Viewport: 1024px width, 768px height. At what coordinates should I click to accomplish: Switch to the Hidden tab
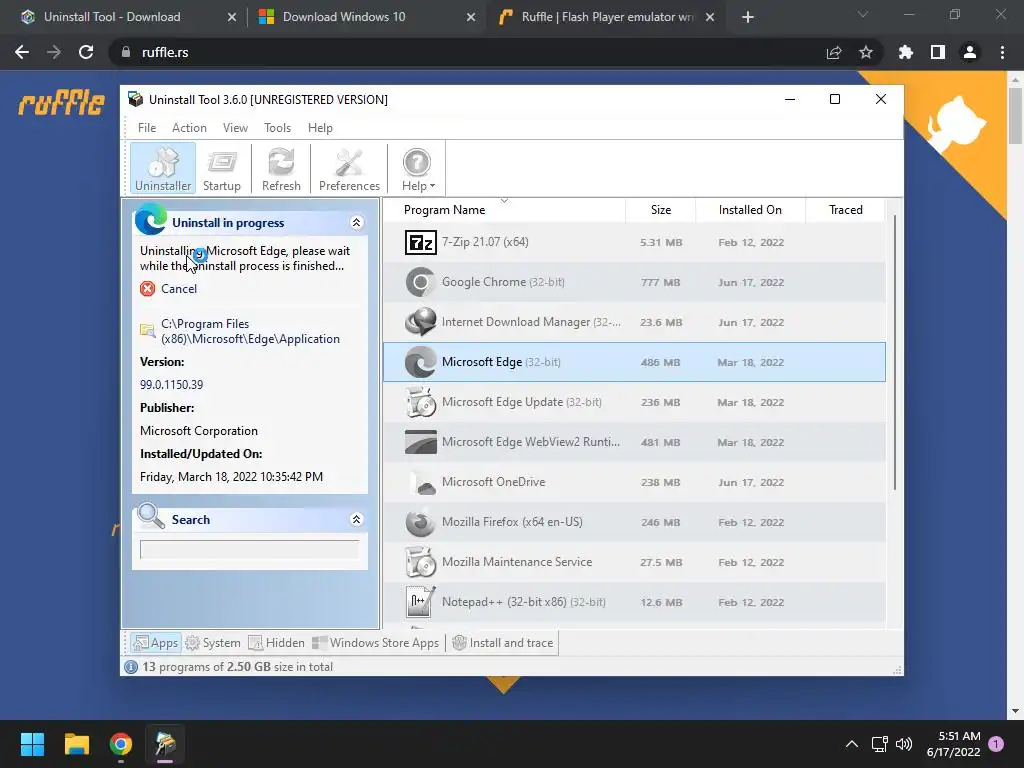276,643
